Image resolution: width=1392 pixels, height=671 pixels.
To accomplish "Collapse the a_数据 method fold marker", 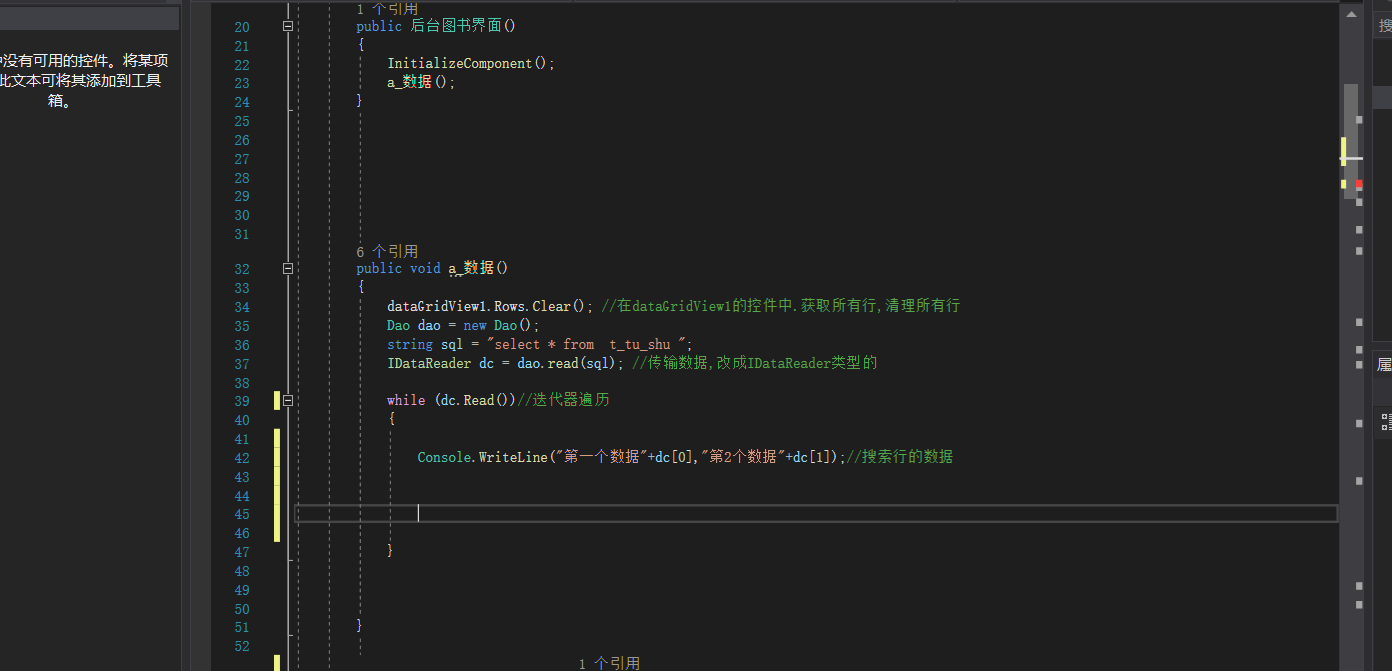I will pos(287,268).
